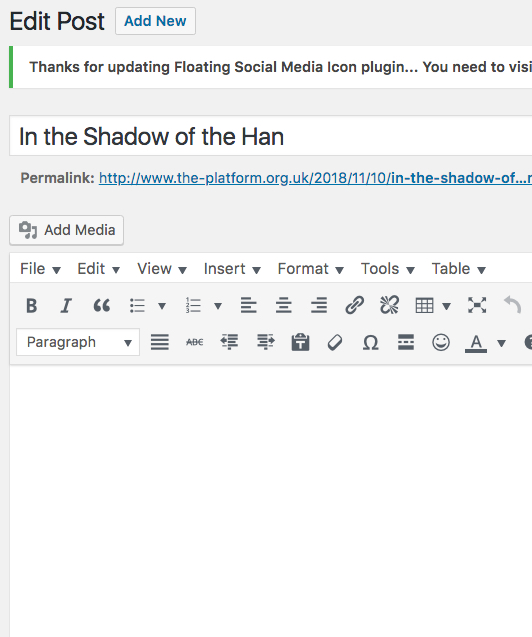Align text left

point(249,306)
